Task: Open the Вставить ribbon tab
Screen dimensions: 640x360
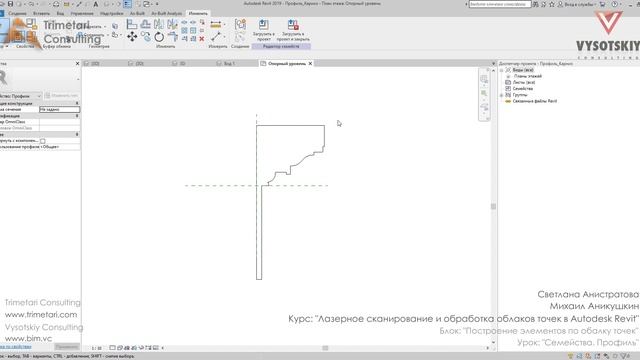Action: 41,13
